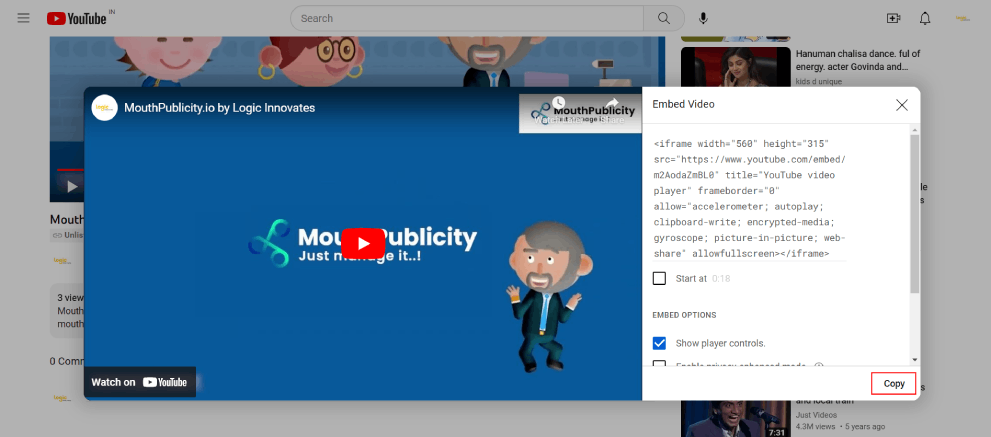Click embed dialog scrollbar down arrow
This screenshot has height=437, width=991.
pos(915,360)
